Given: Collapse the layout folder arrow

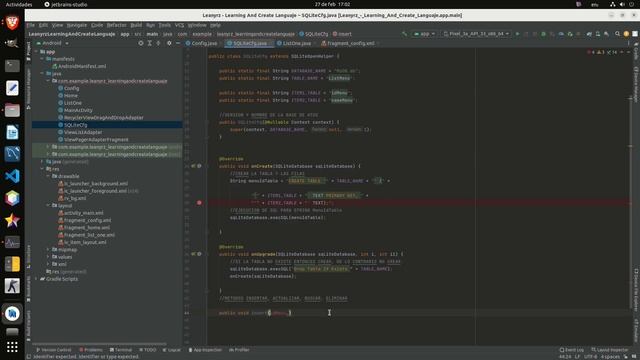Looking at the screenshot, I should 48,206.
